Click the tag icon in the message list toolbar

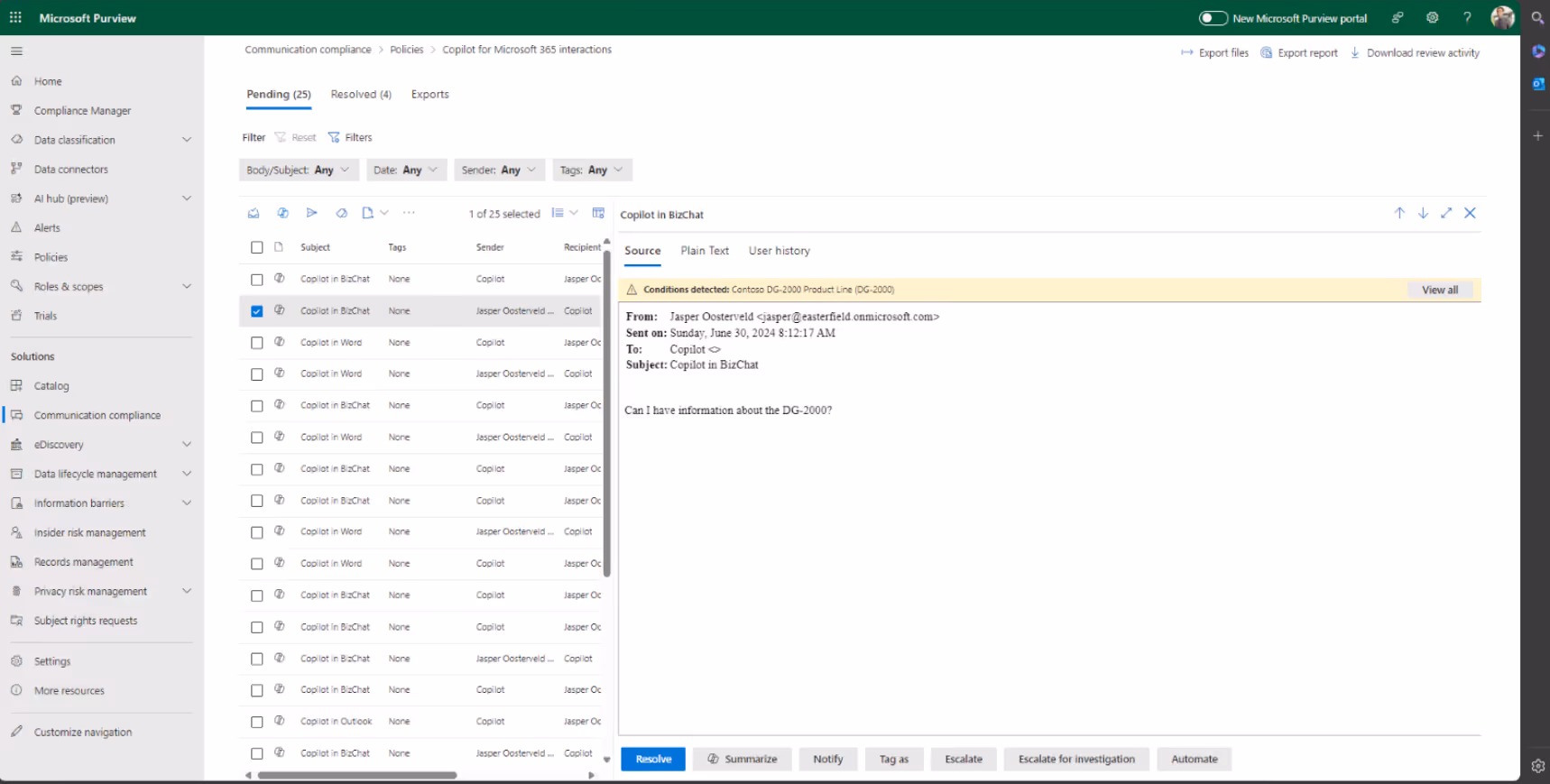[x=341, y=213]
